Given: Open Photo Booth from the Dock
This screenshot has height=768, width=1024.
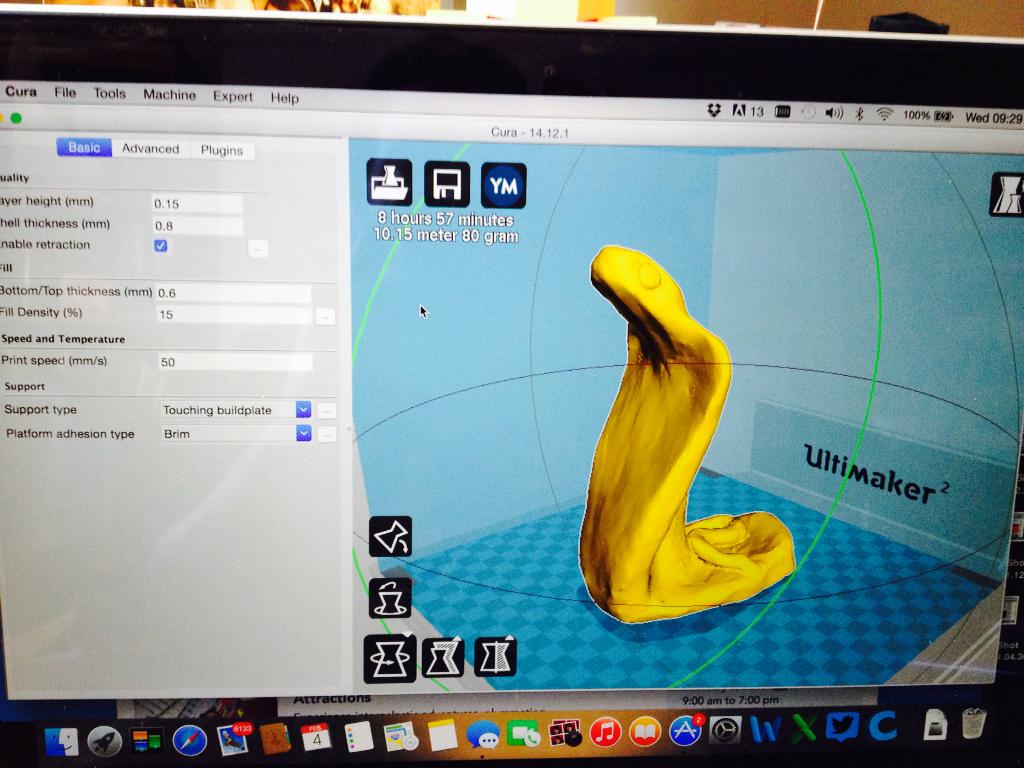Looking at the screenshot, I should click(x=564, y=733).
